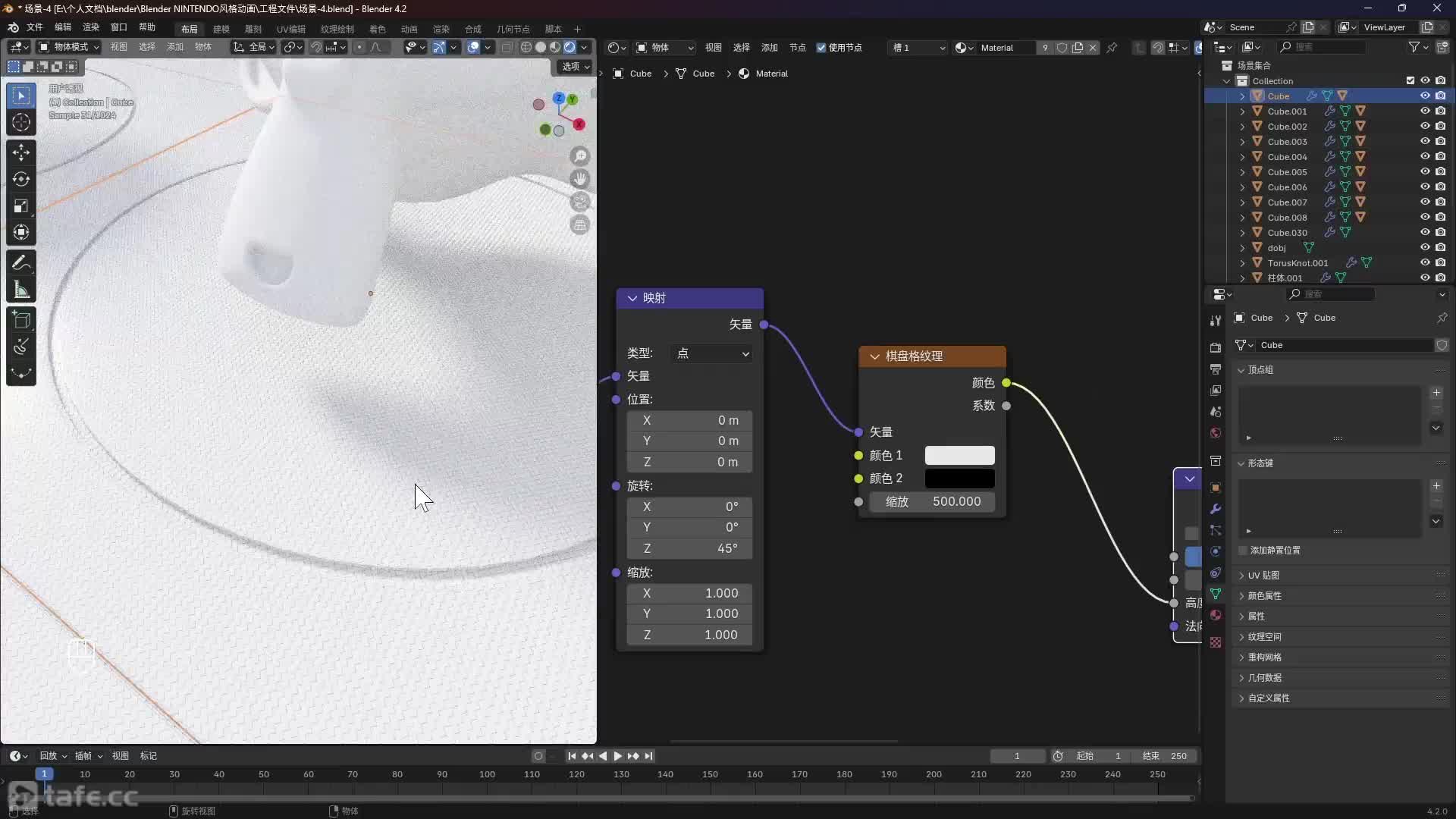Open the Edit menu
This screenshot has height=819, width=1456.
[x=63, y=27]
